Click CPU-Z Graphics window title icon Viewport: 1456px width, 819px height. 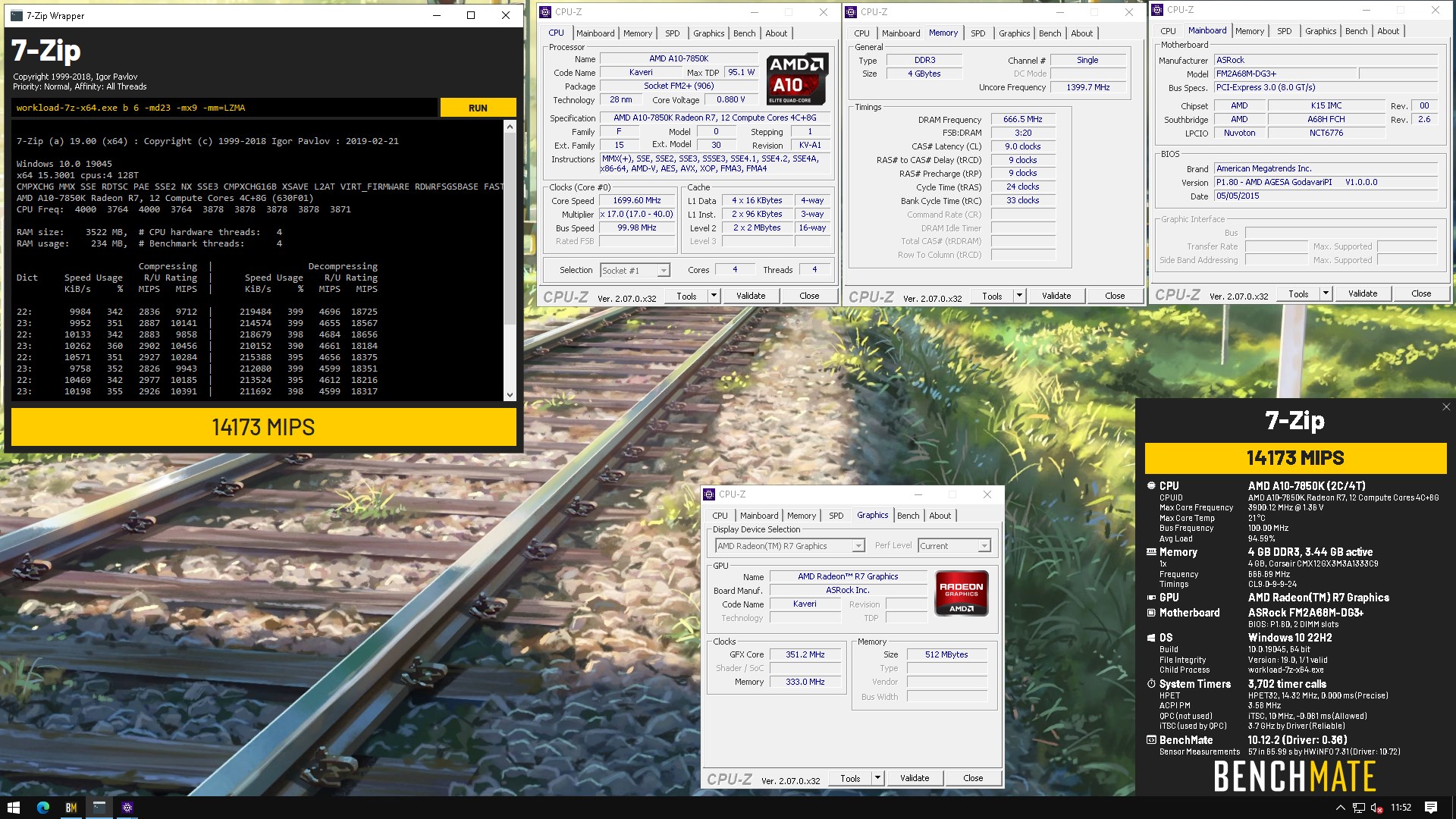point(709,494)
